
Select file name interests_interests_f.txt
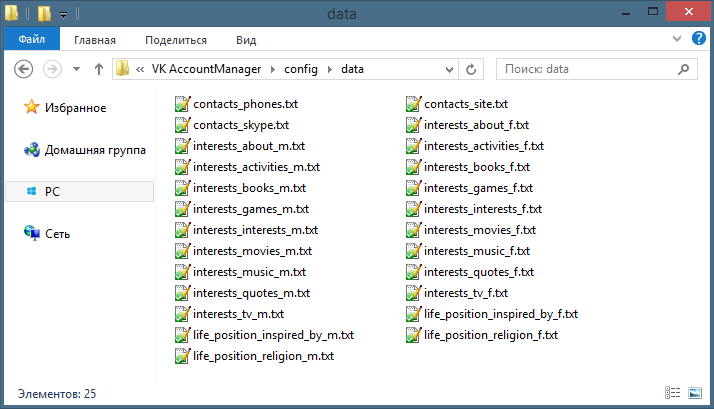pos(483,209)
